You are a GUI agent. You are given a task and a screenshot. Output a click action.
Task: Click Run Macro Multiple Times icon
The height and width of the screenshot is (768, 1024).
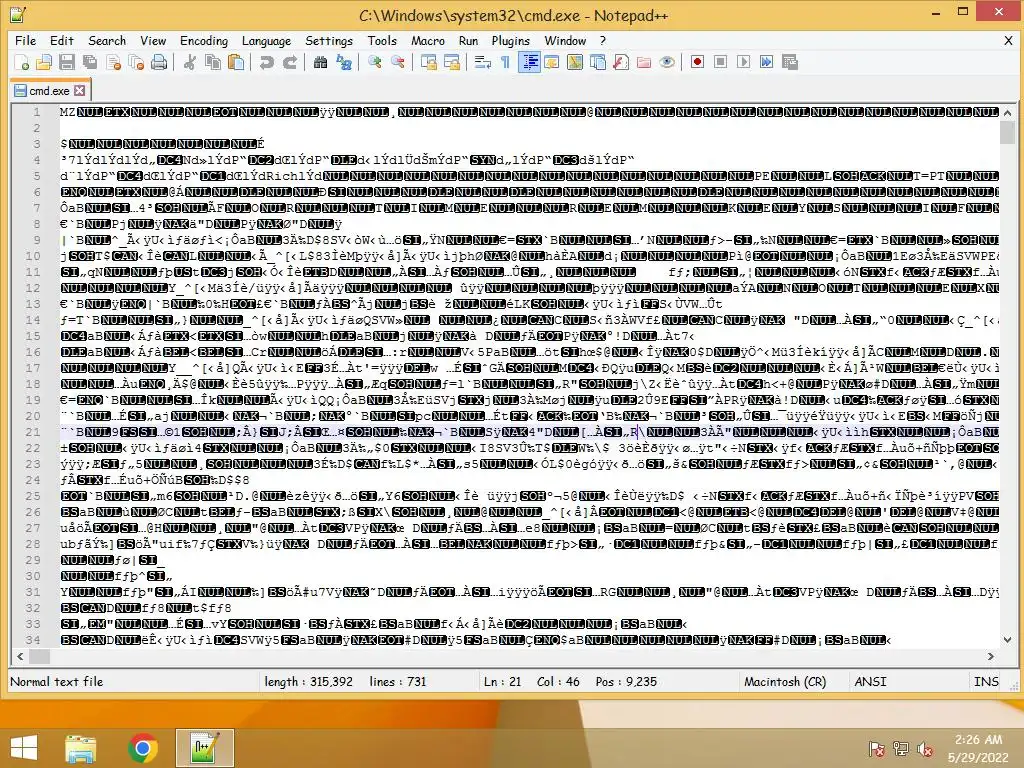pos(766,62)
